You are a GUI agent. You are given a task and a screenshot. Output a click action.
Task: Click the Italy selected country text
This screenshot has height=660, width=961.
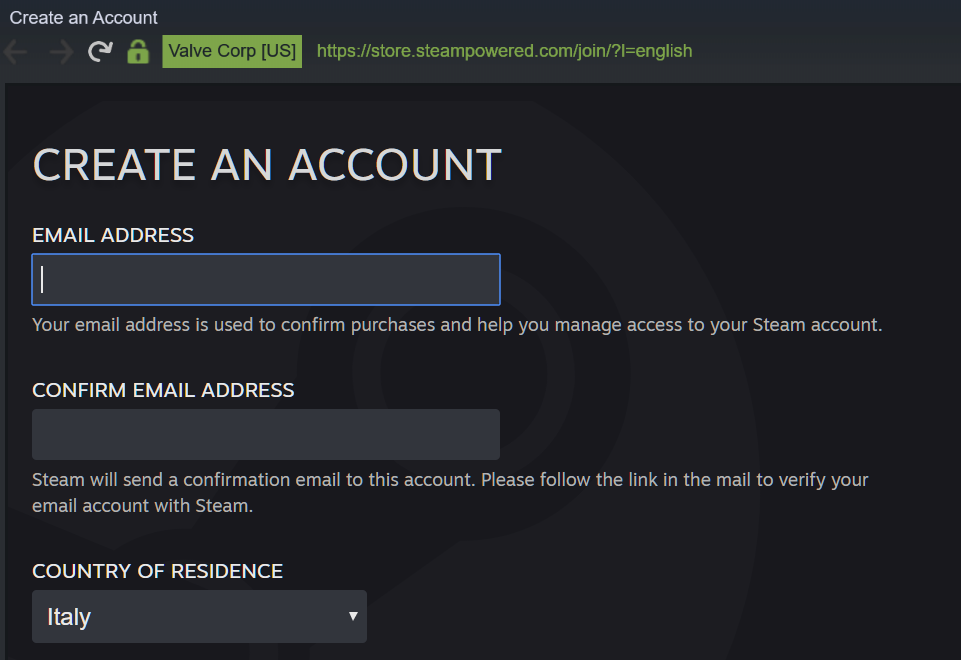coord(69,617)
